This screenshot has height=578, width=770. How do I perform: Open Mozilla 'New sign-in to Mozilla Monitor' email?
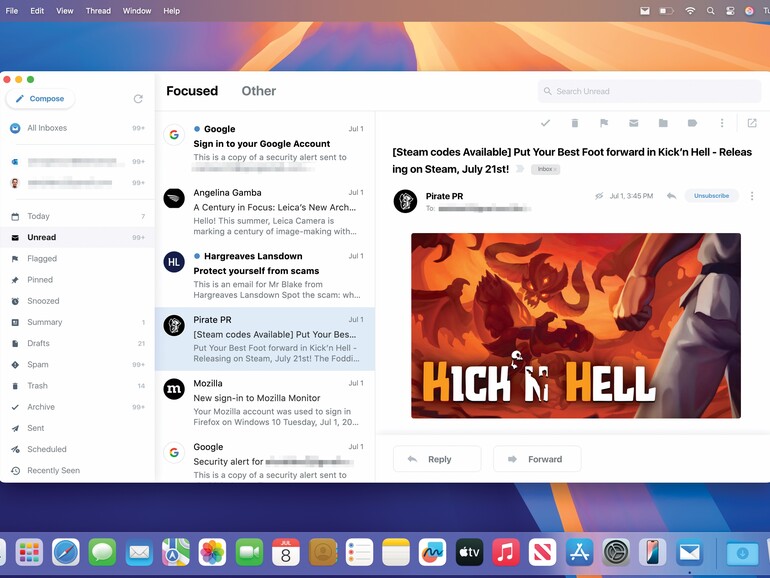tap(265, 402)
